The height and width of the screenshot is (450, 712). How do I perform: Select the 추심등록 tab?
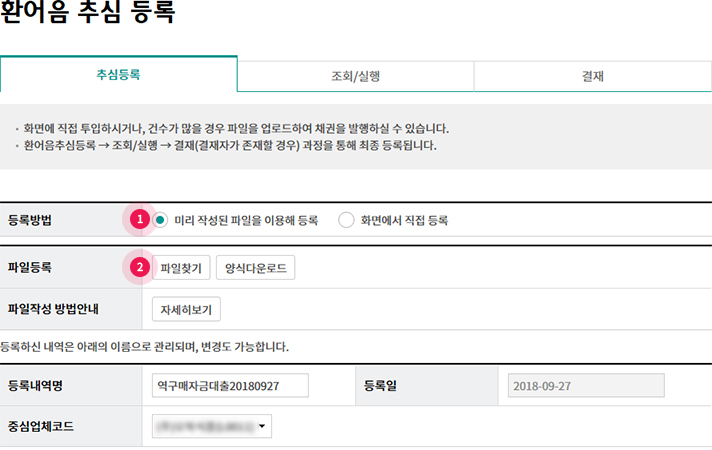click(x=119, y=75)
